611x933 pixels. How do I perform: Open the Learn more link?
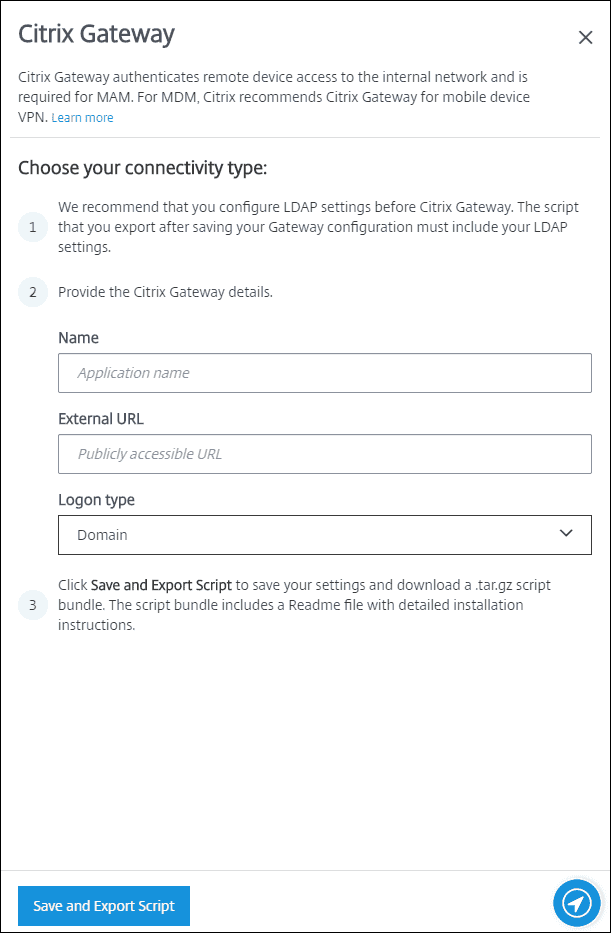(82, 117)
